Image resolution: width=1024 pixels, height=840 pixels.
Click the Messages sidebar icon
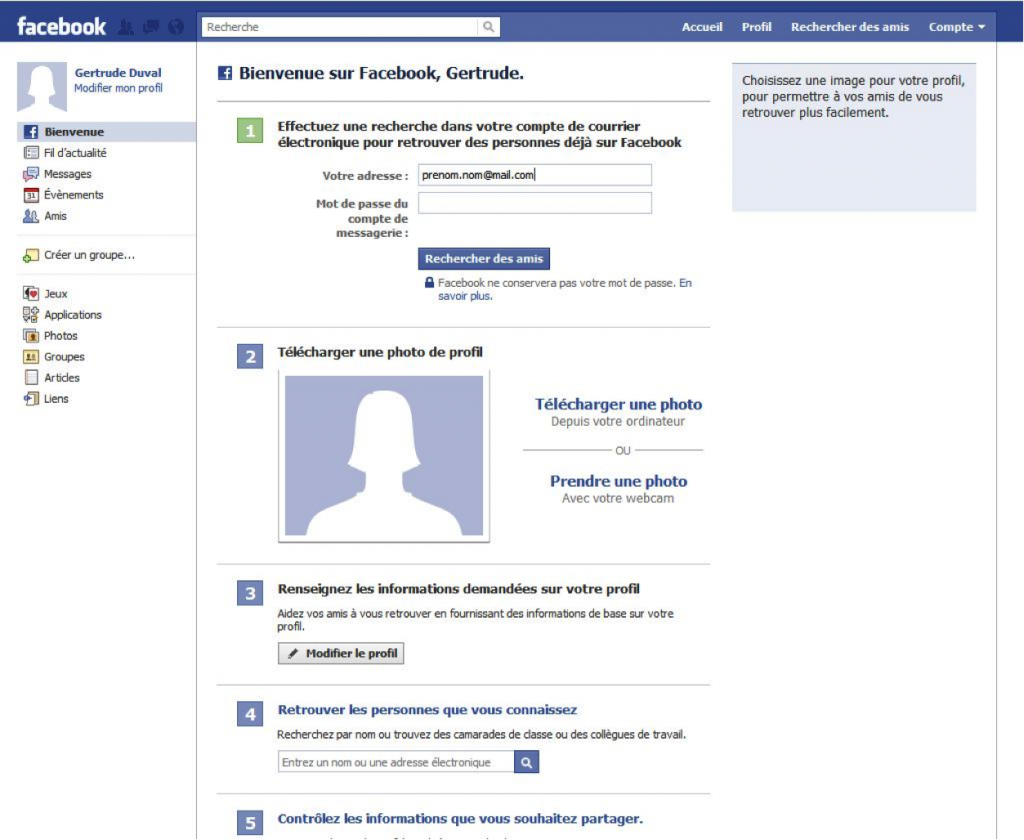(x=31, y=174)
